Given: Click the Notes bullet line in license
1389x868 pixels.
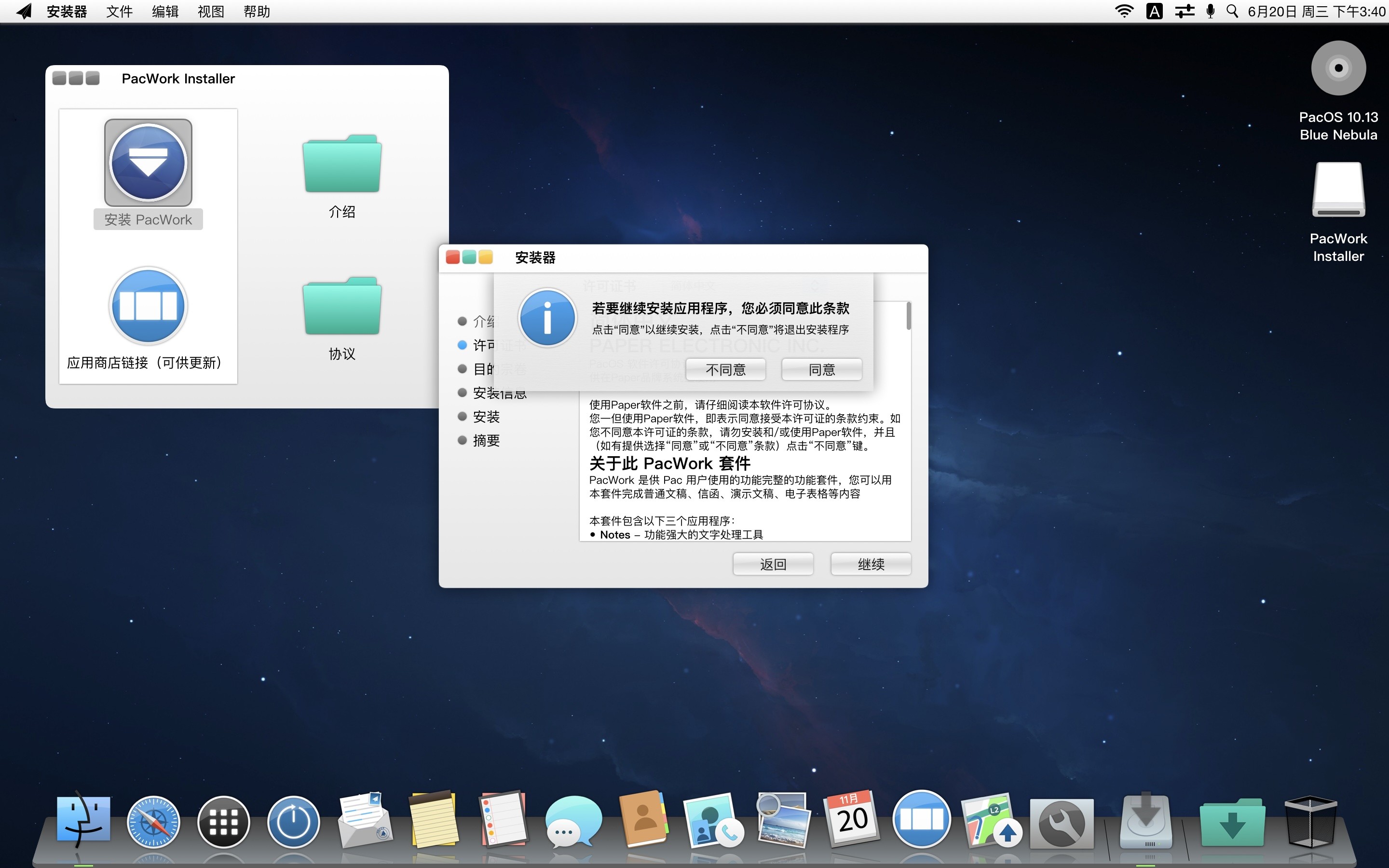Looking at the screenshot, I should (x=676, y=535).
